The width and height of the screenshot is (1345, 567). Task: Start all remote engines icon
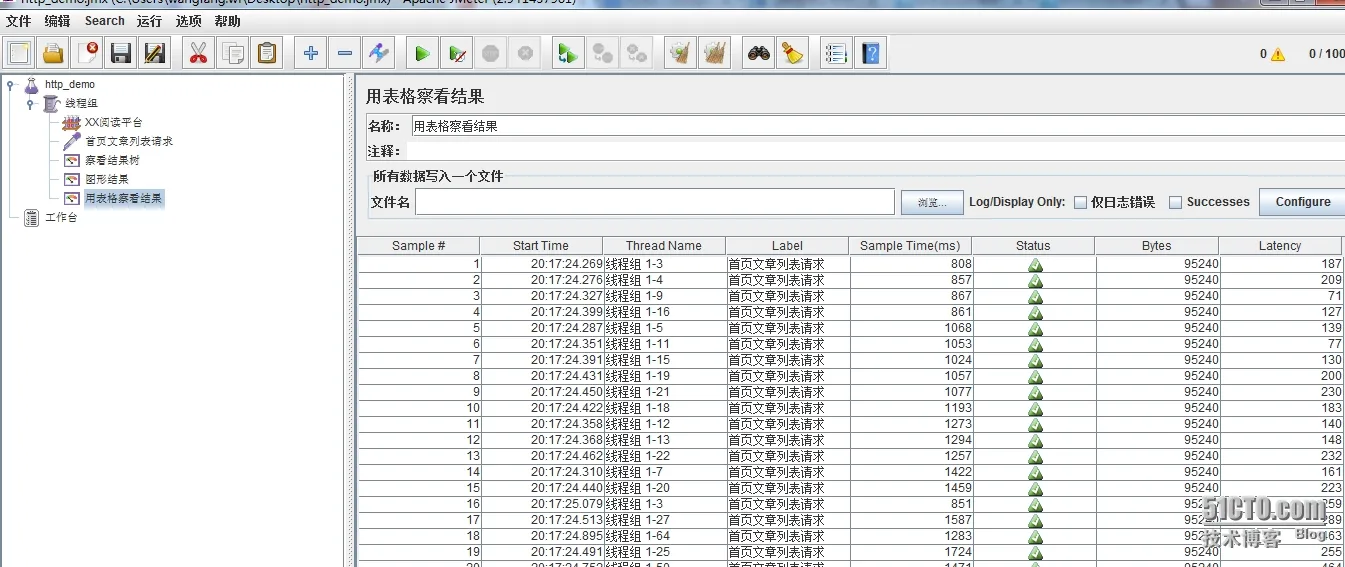click(569, 53)
